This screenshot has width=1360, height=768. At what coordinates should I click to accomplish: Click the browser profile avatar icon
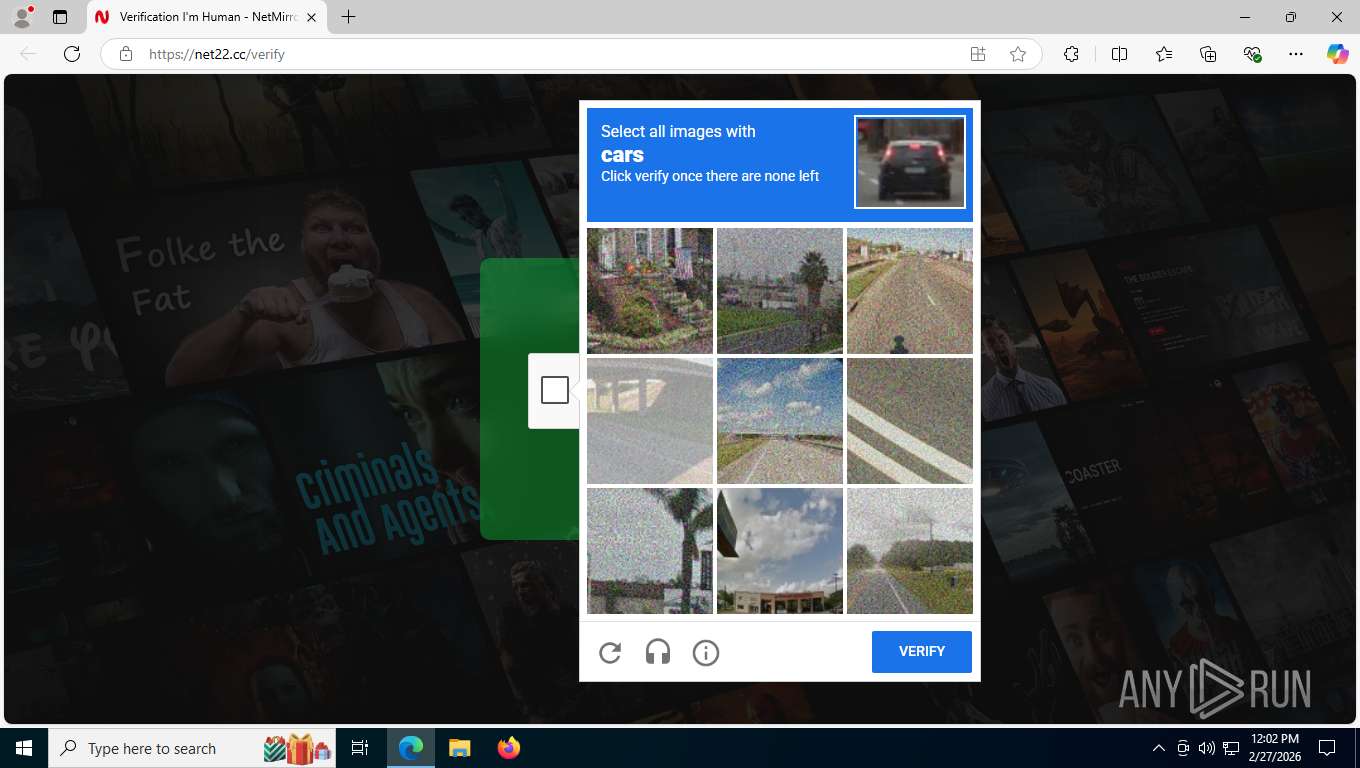(22, 17)
